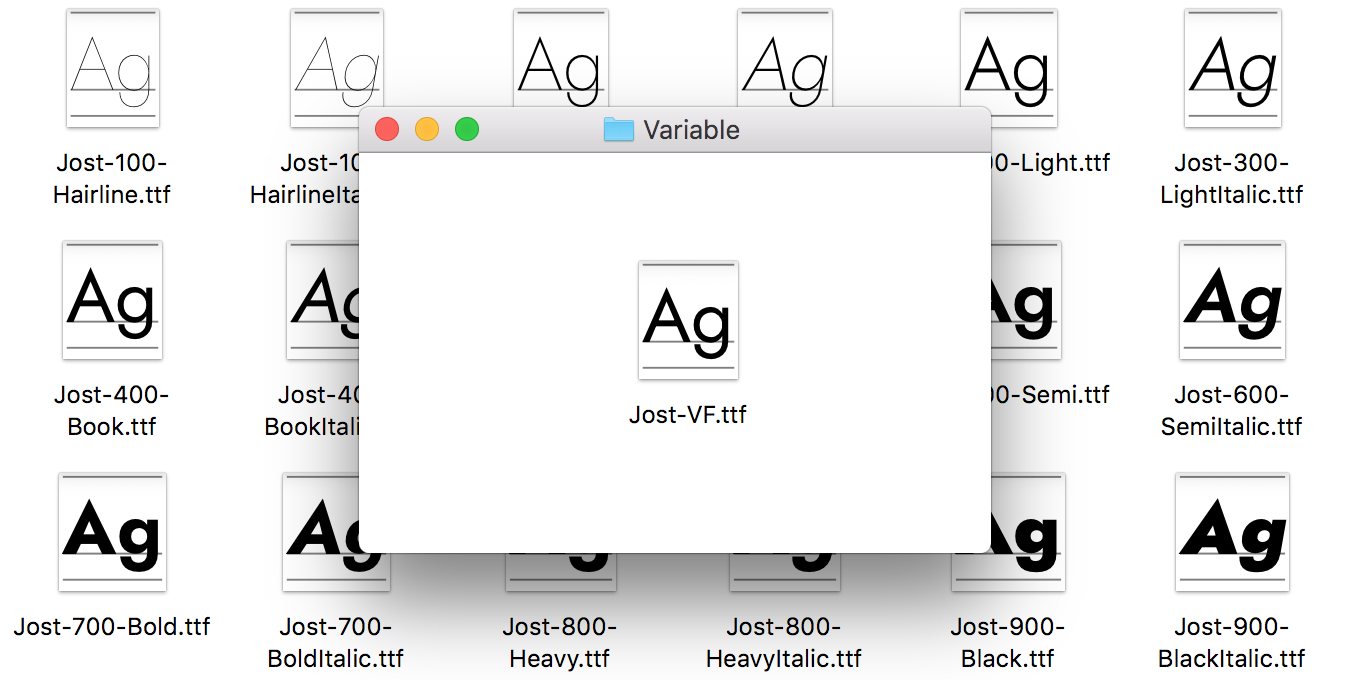Select the Jost-900-BlackItalic.ttf font icon
1350x680 pixels.
(x=1232, y=532)
